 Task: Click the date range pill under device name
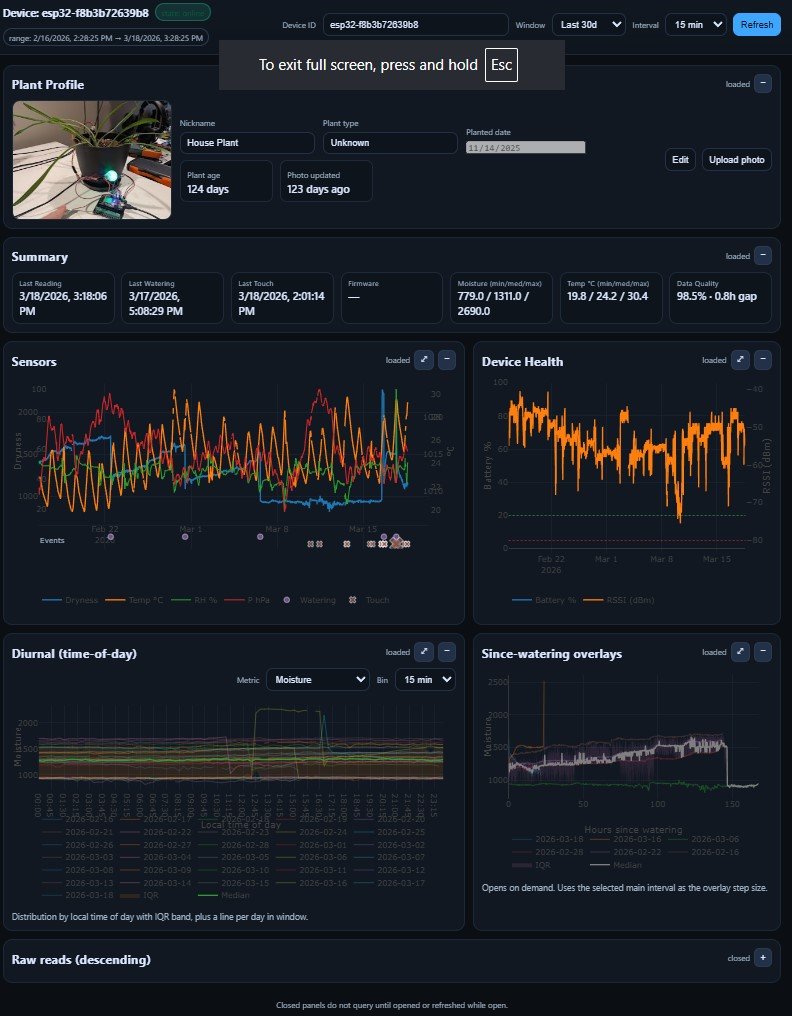(106, 38)
